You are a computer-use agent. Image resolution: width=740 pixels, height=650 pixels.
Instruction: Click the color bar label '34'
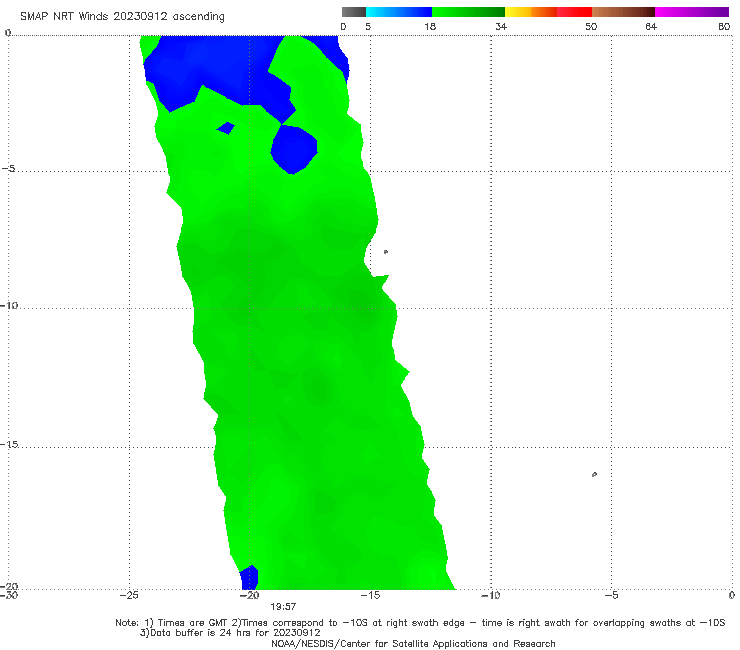click(501, 26)
